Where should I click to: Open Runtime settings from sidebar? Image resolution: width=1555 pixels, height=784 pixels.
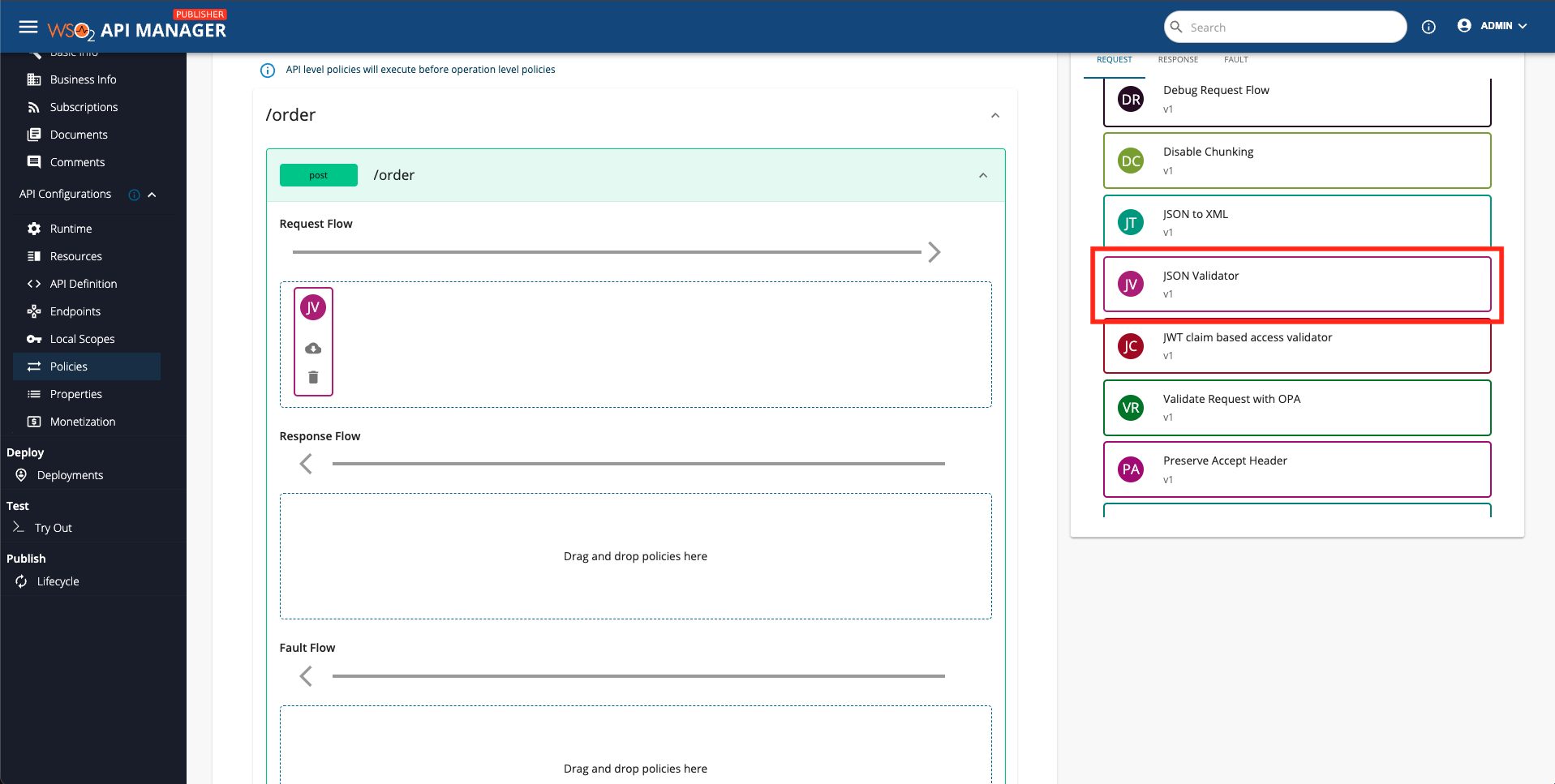71,229
